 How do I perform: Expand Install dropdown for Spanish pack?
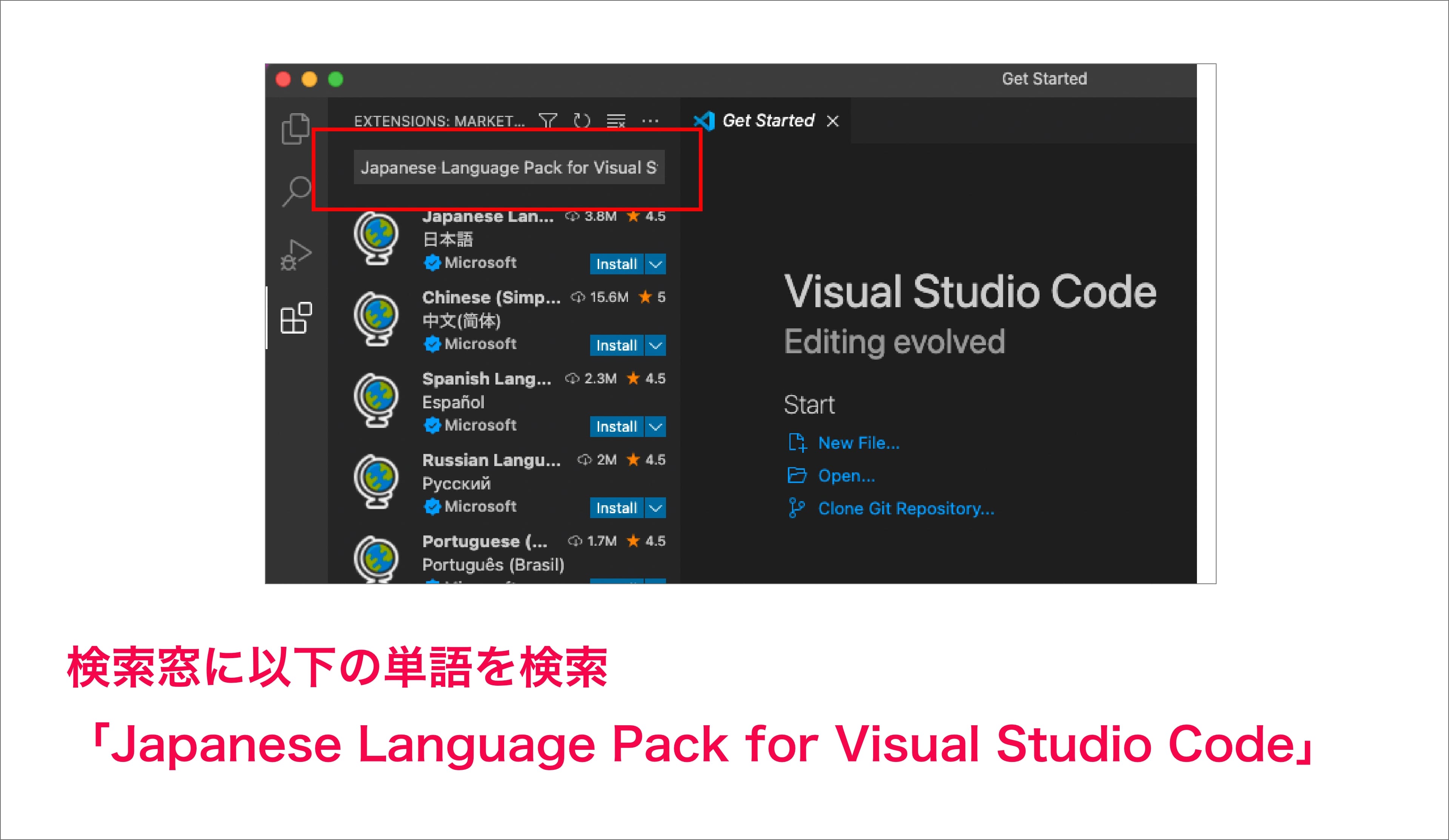point(655,427)
